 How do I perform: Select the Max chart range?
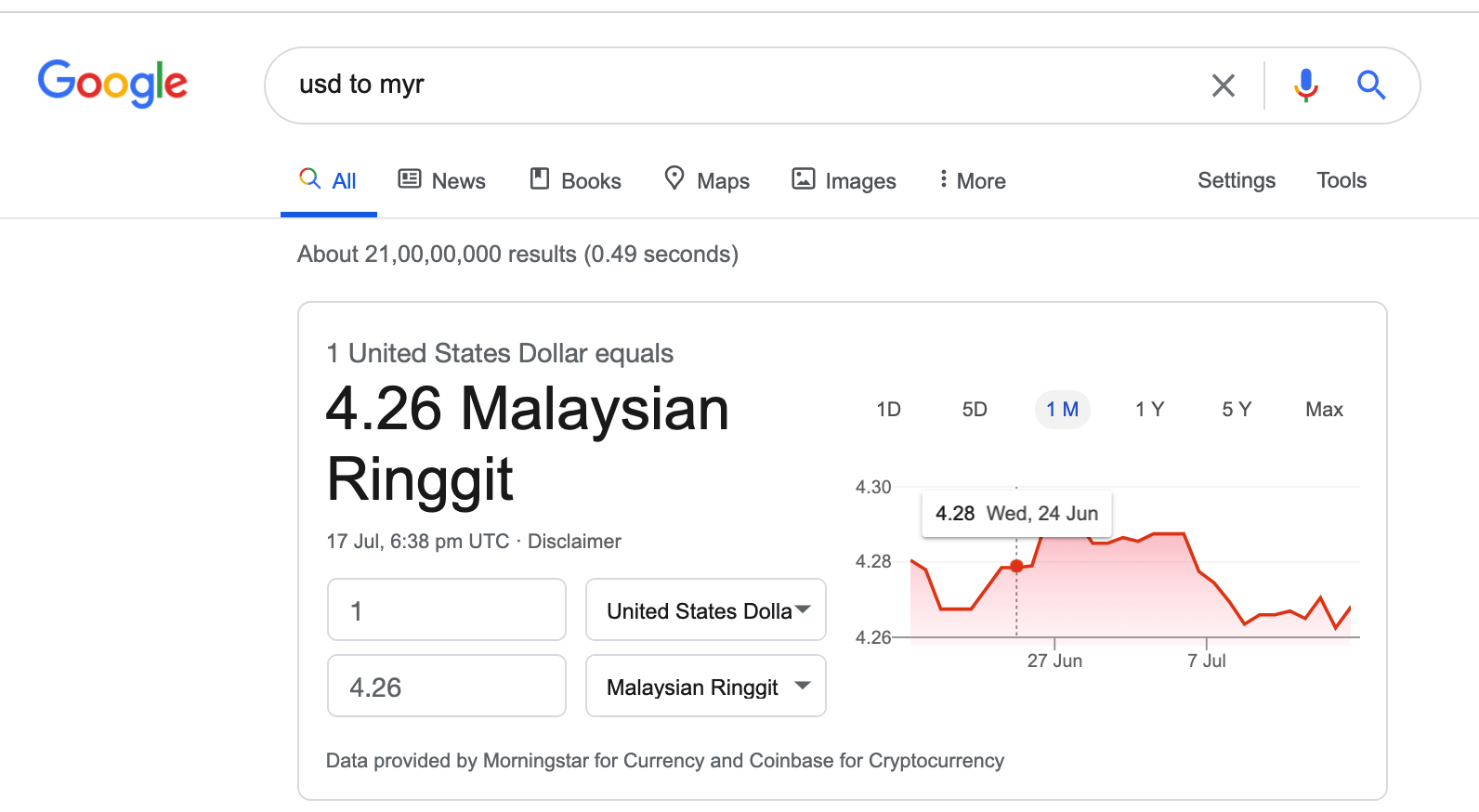tap(1324, 410)
